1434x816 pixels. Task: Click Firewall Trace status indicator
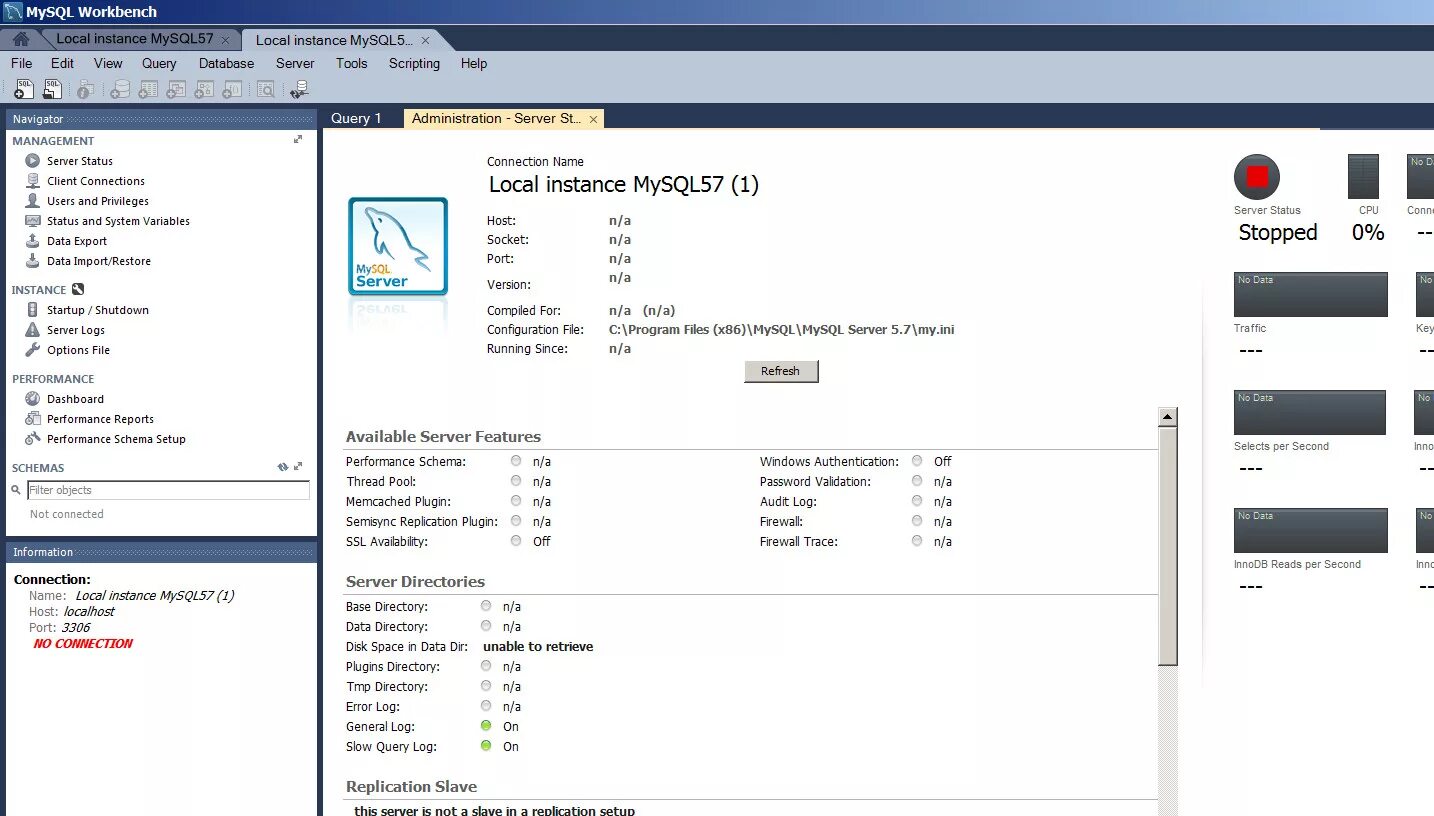pos(917,541)
